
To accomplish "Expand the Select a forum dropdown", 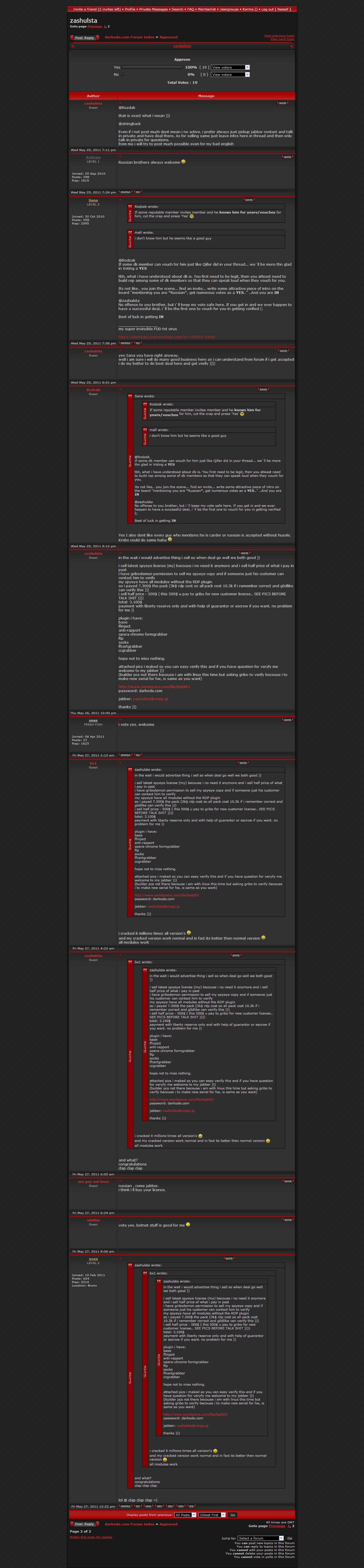I will click(260, 1538).
